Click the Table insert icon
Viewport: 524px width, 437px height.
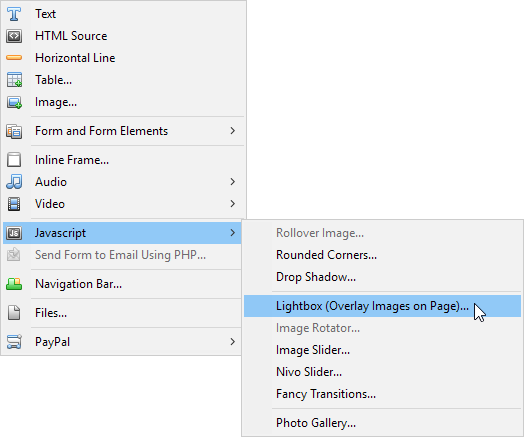click(14, 80)
